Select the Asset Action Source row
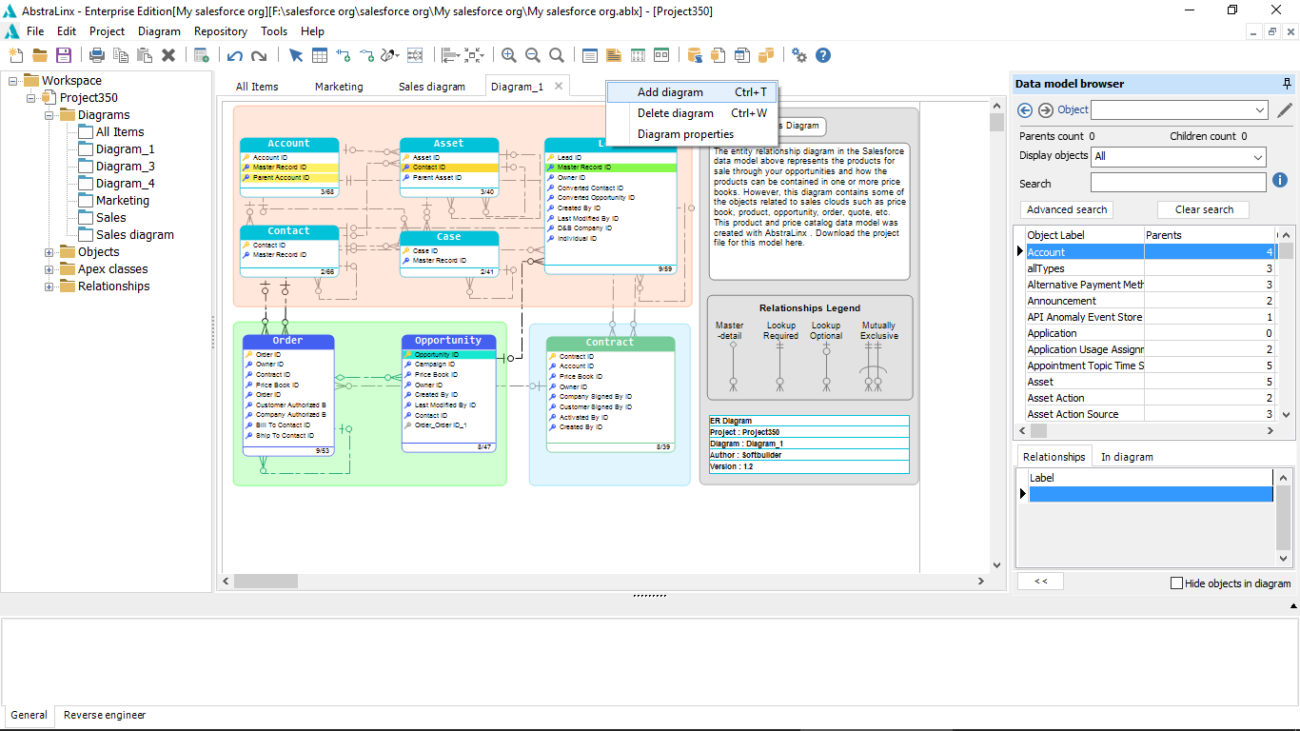1300x731 pixels. click(x=1150, y=414)
